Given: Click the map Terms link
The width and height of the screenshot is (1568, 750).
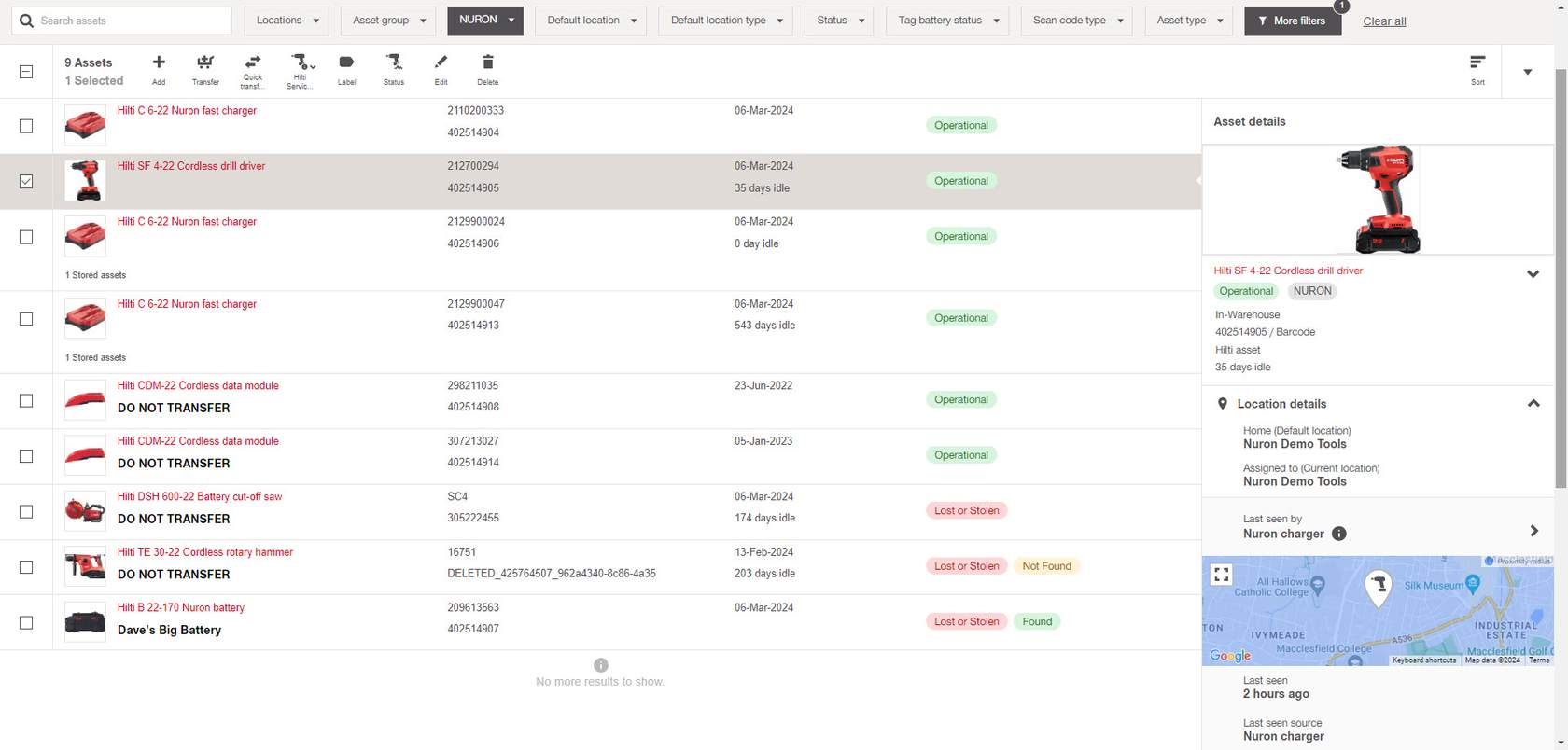Looking at the screenshot, I should [1539, 660].
